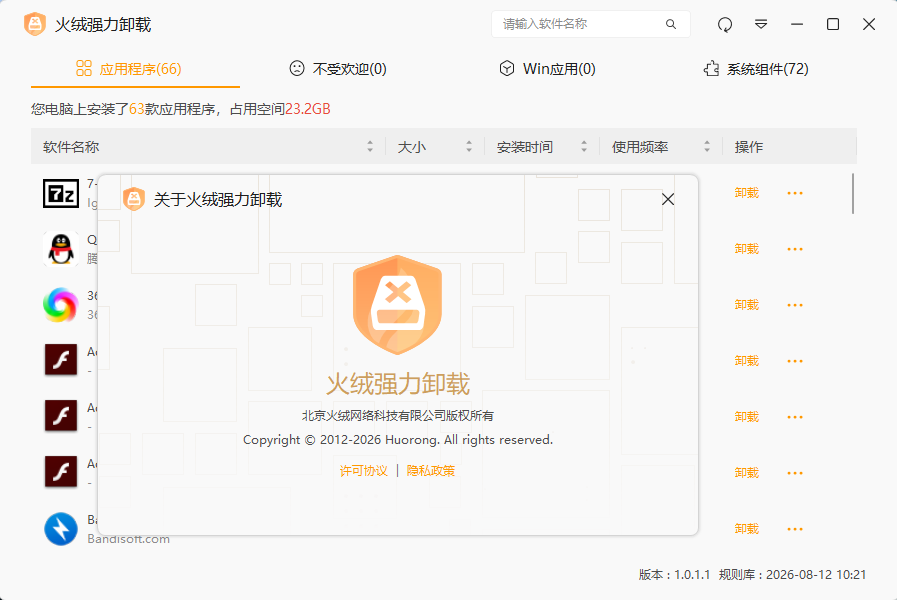
Task: Close the 关于火绒强力卸载 dialog
Action: pyautogui.click(x=668, y=199)
